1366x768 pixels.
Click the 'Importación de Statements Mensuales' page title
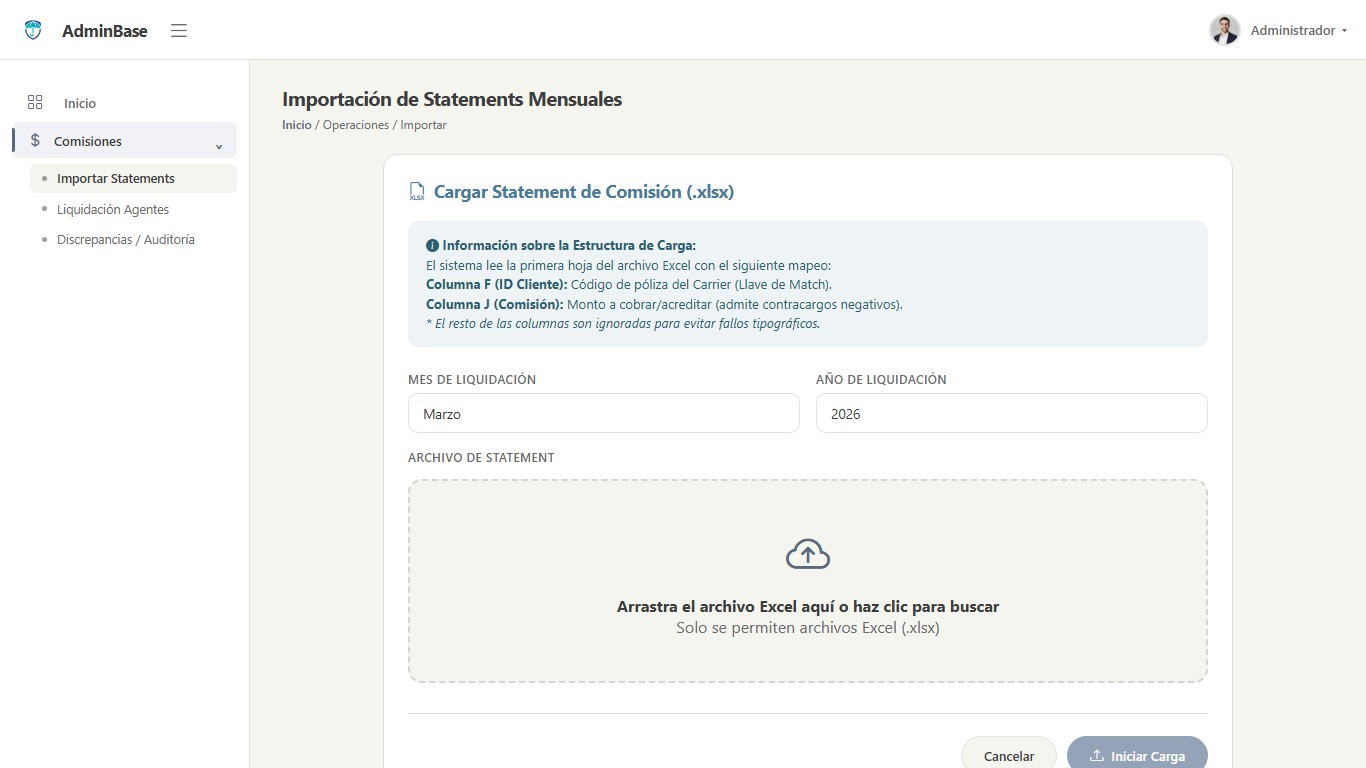(x=452, y=99)
